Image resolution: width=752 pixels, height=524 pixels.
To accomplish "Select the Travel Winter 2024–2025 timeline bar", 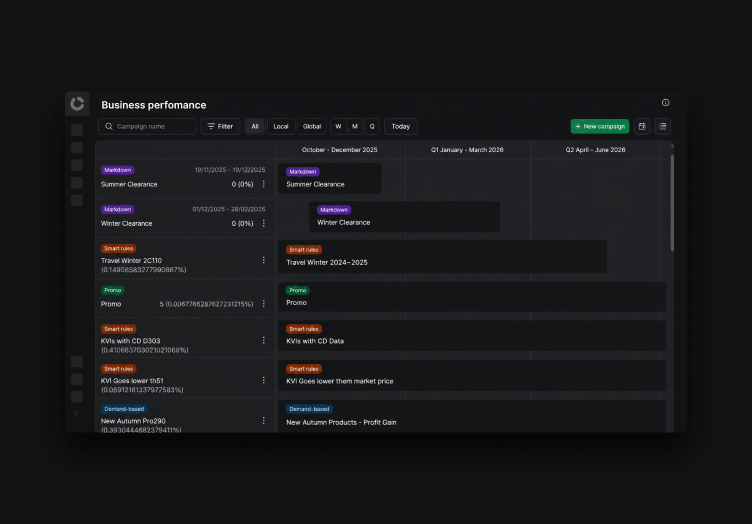I will pyautogui.click(x=442, y=257).
